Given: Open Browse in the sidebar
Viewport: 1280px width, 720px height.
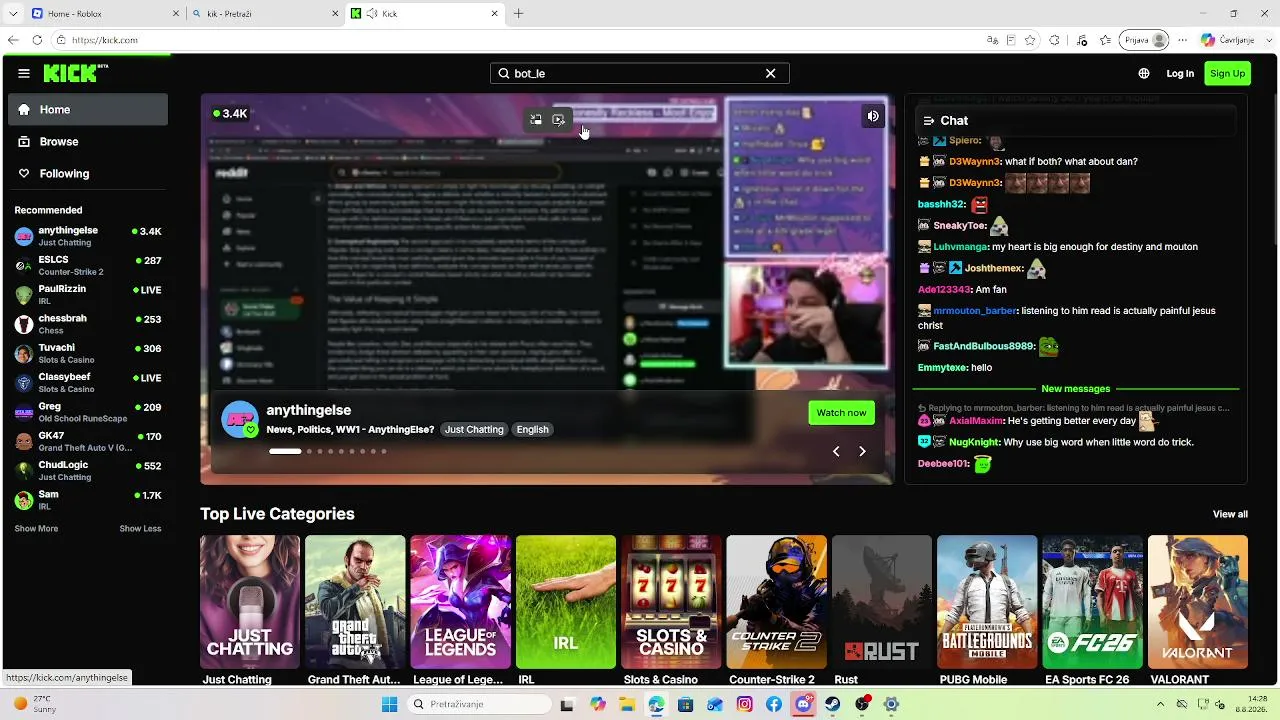Looking at the screenshot, I should [x=88, y=142].
